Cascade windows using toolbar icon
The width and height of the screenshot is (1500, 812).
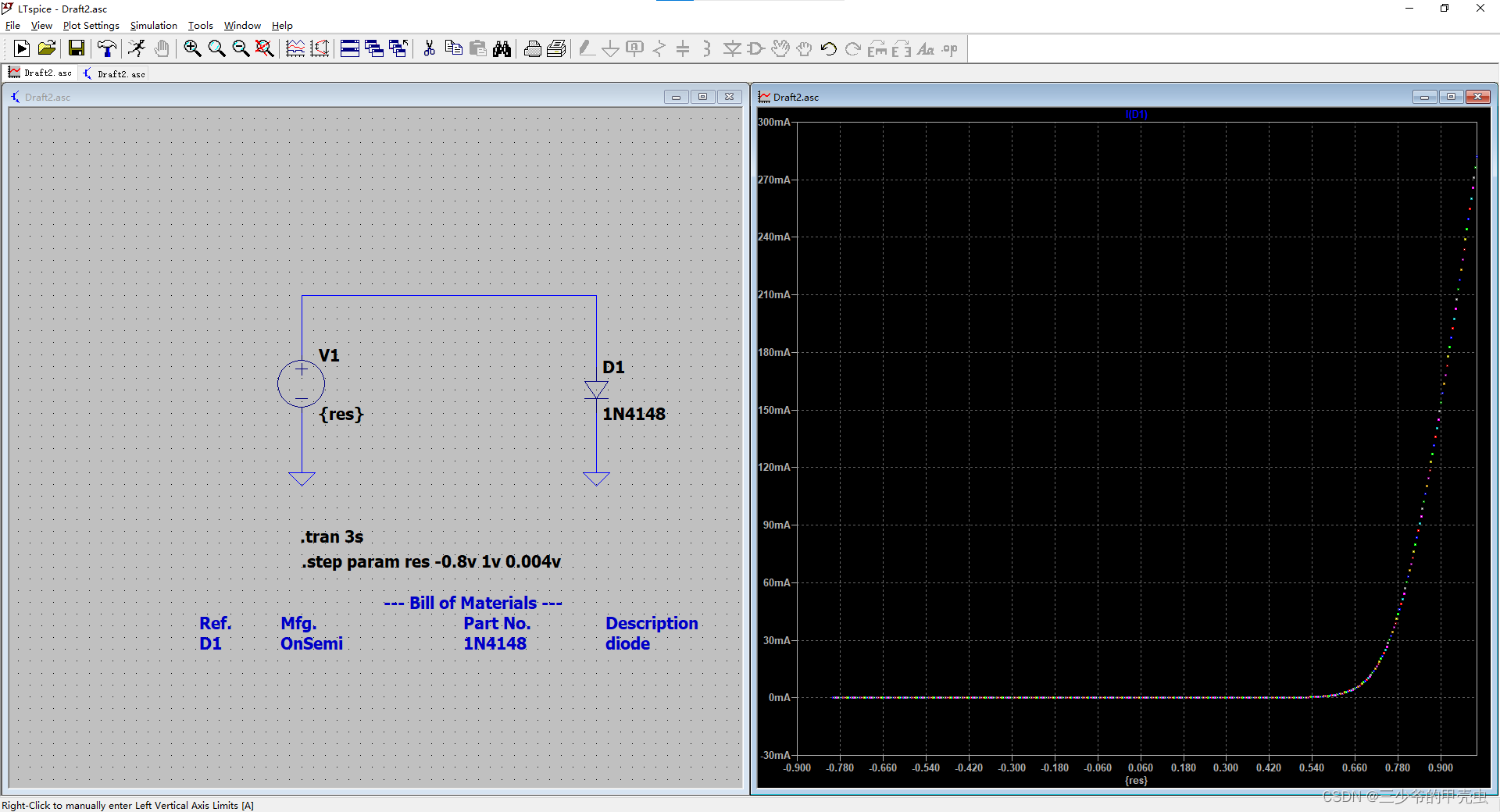click(x=374, y=48)
